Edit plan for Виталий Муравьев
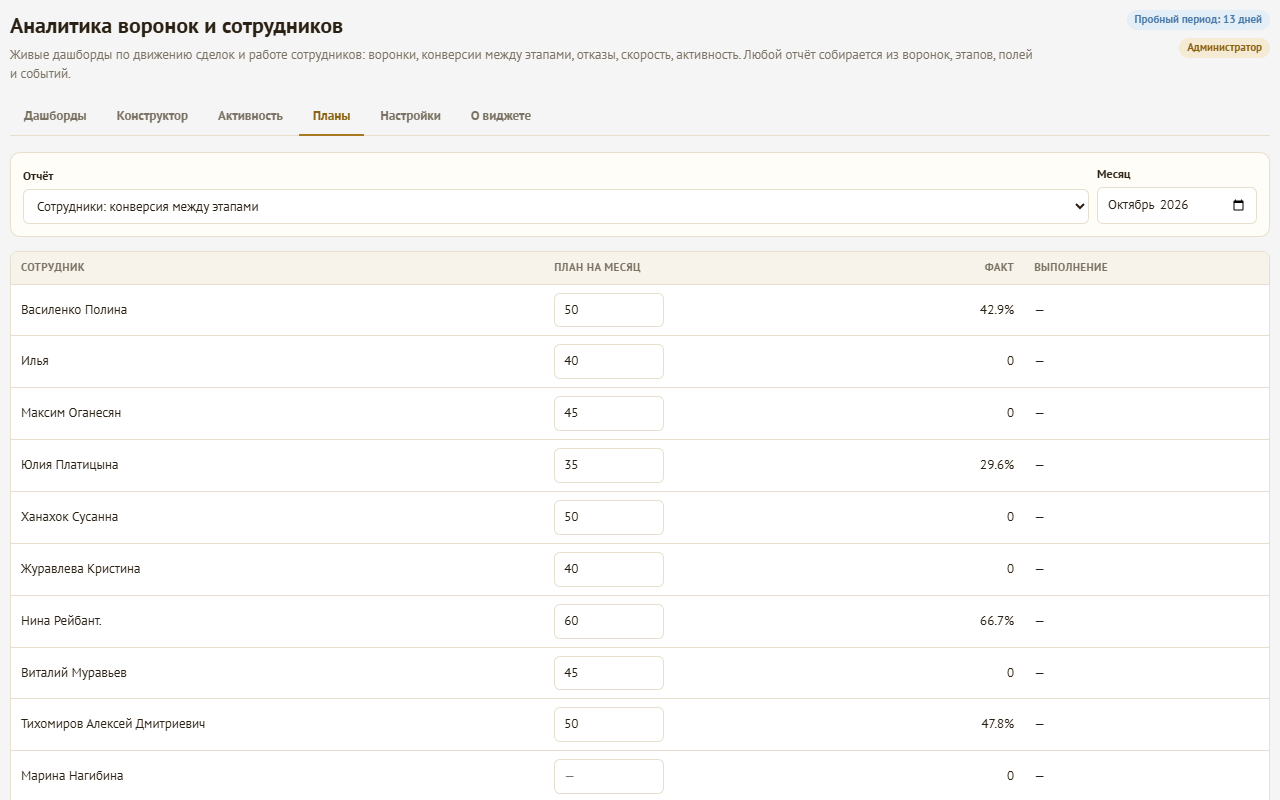 click(x=609, y=673)
